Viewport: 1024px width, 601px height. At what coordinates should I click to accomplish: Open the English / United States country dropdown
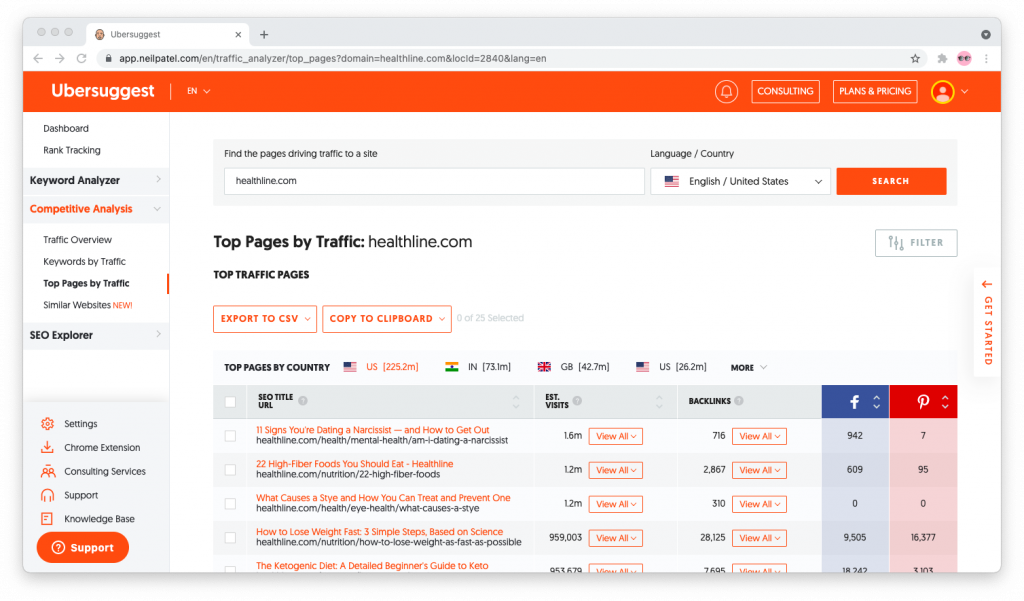[740, 182]
